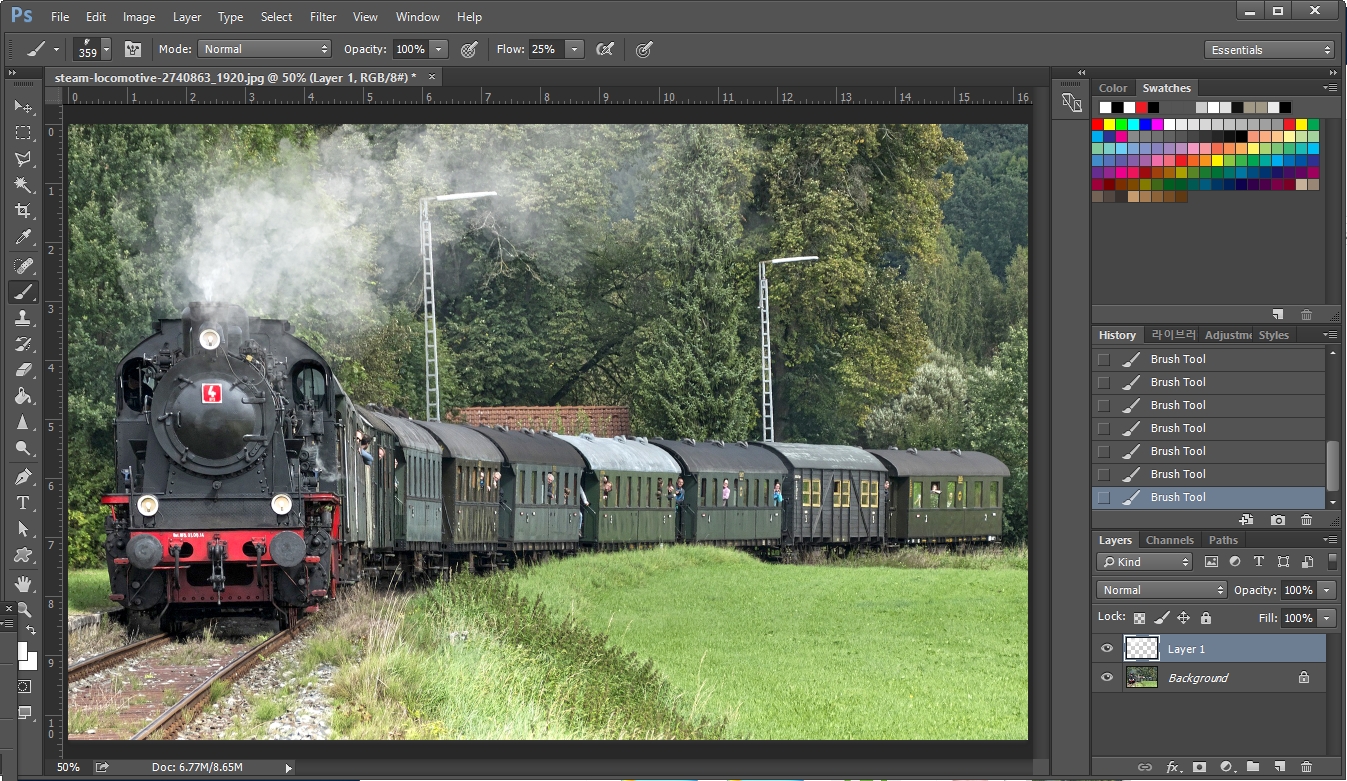Open the Essentials workspace dropdown

click(x=1270, y=50)
